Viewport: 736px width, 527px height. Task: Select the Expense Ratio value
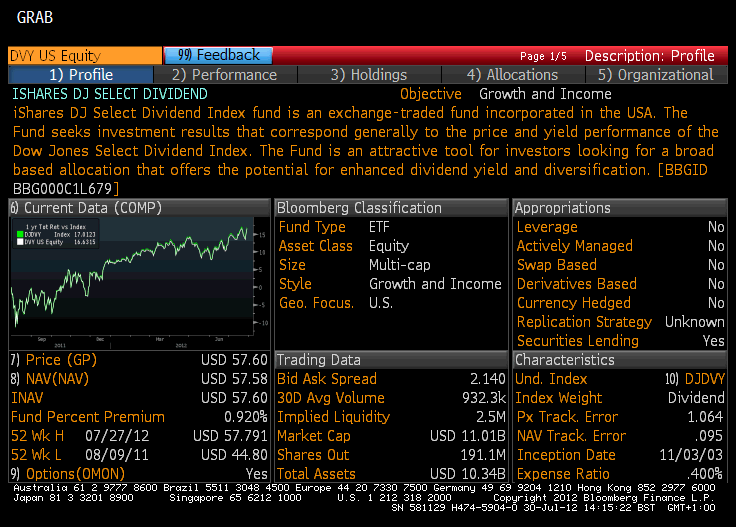click(705, 474)
